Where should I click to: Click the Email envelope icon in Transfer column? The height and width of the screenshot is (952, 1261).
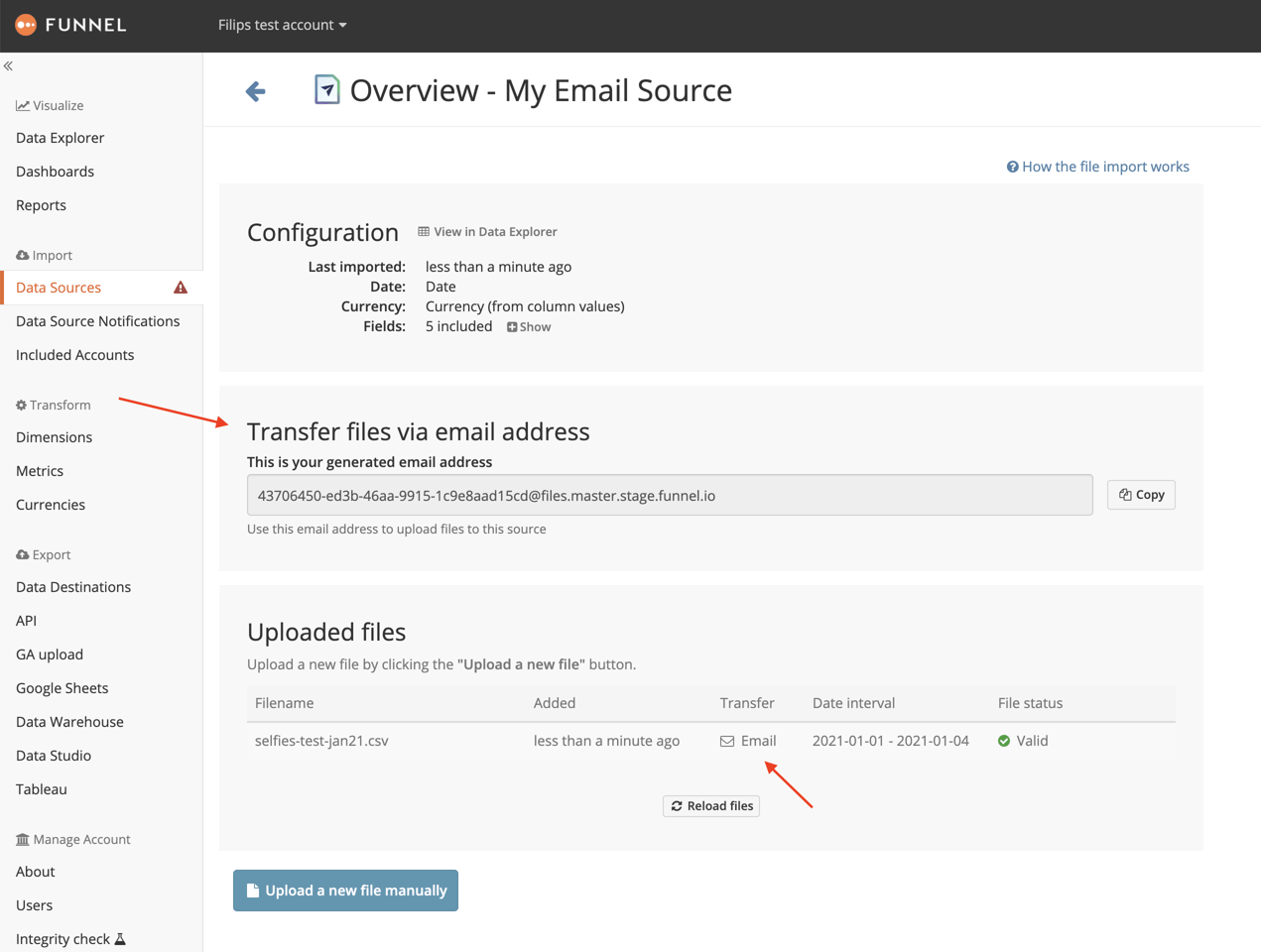click(728, 740)
